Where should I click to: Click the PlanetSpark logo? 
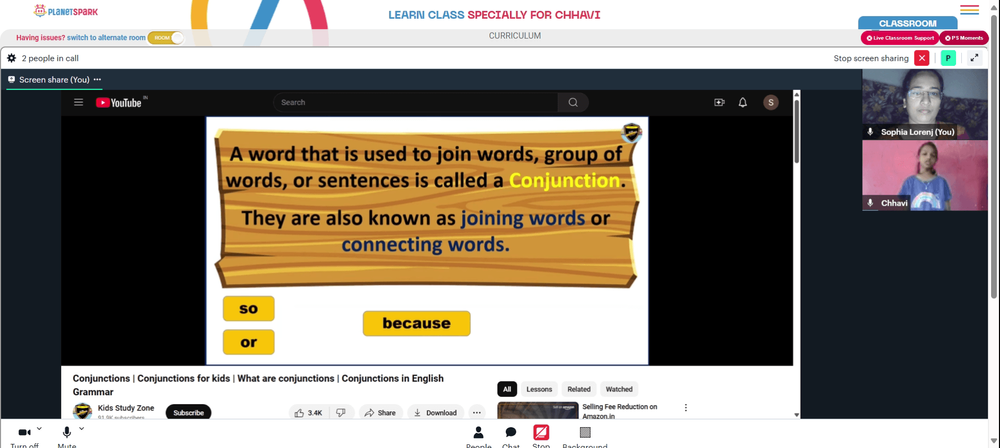point(66,11)
